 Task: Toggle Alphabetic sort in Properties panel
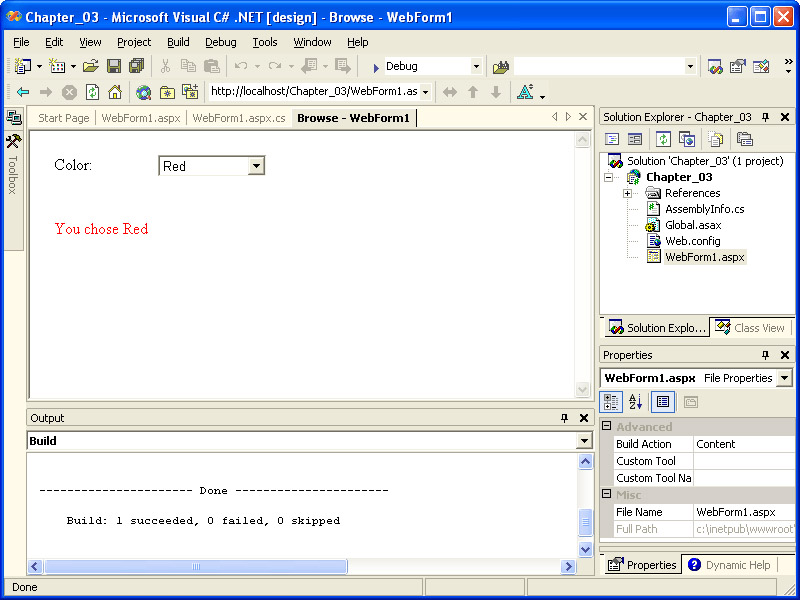tap(635, 402)
